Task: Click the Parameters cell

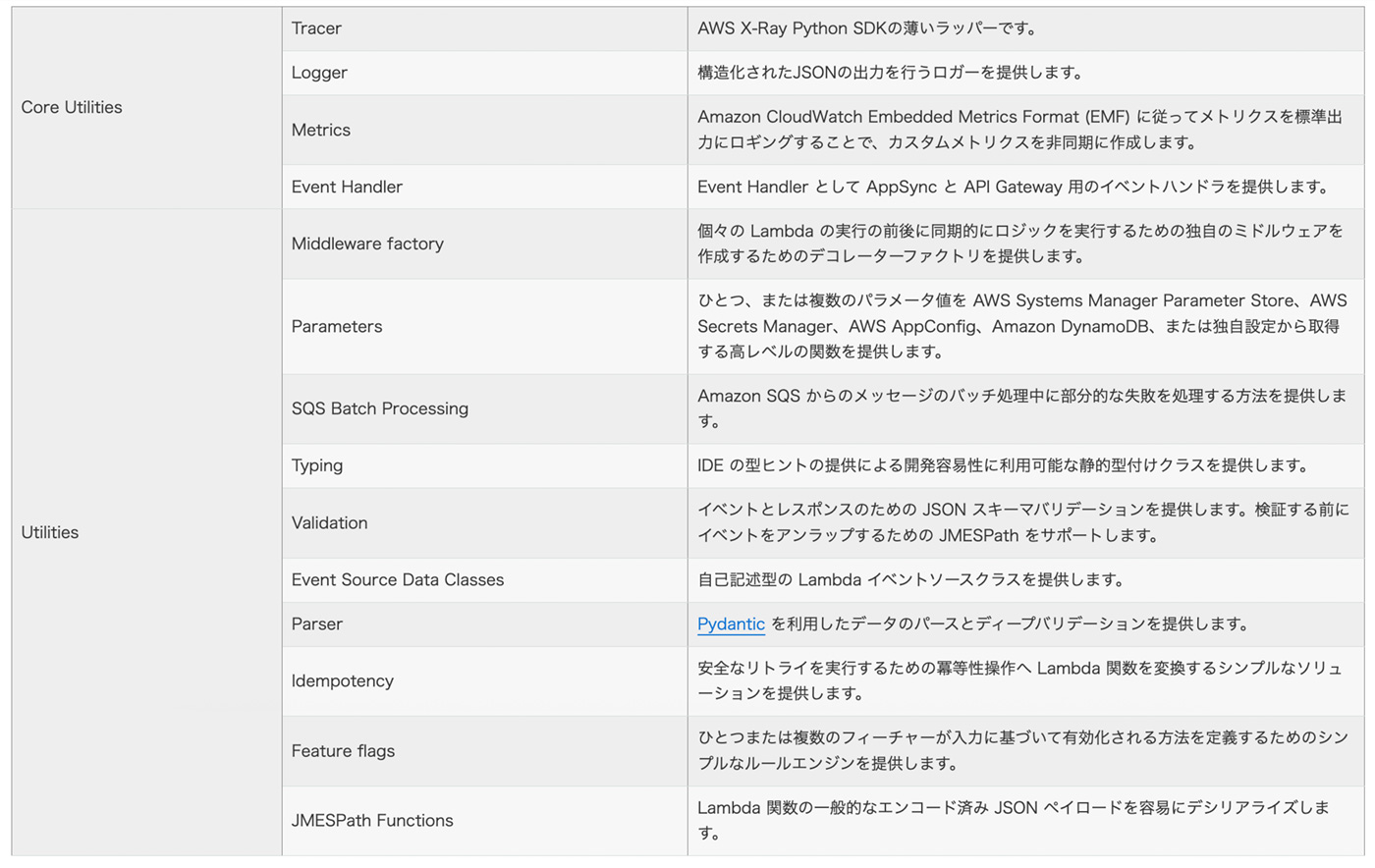Action: coord(485,327)
